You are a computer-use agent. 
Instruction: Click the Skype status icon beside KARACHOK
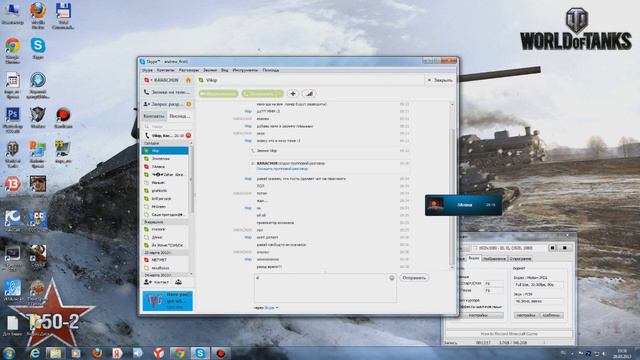147,80
